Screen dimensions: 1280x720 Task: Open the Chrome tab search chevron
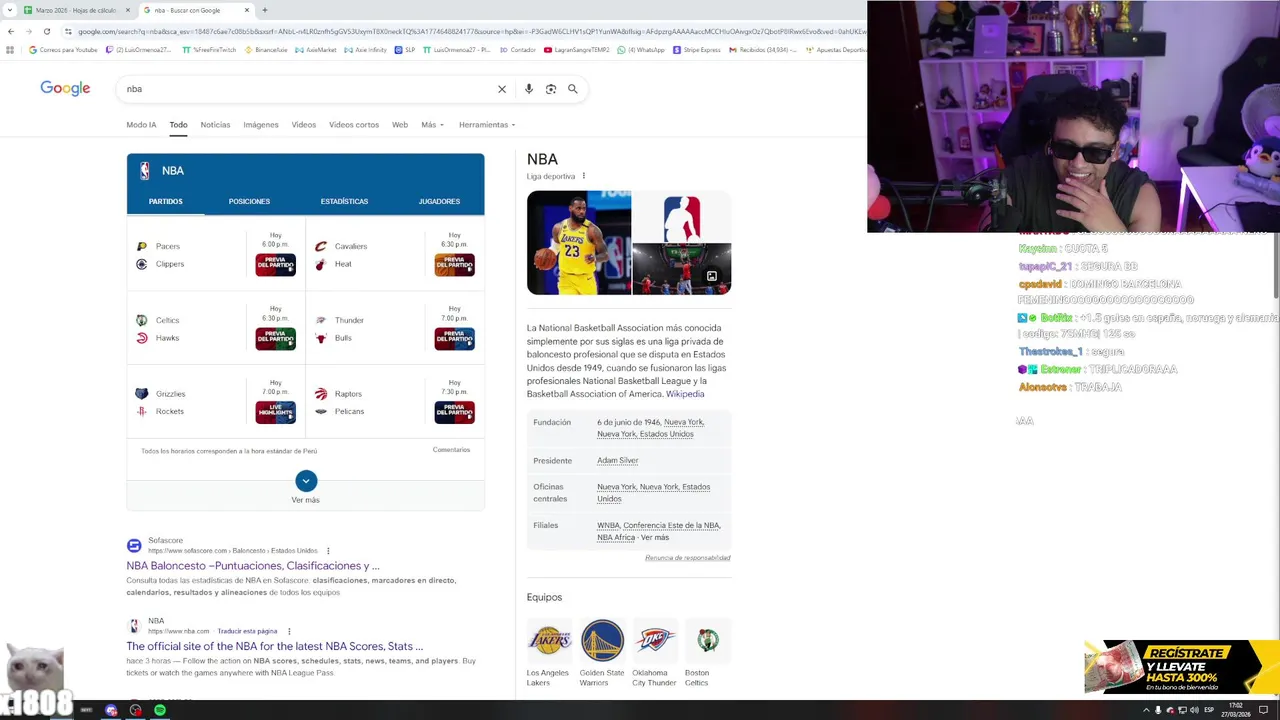point(10,10)
